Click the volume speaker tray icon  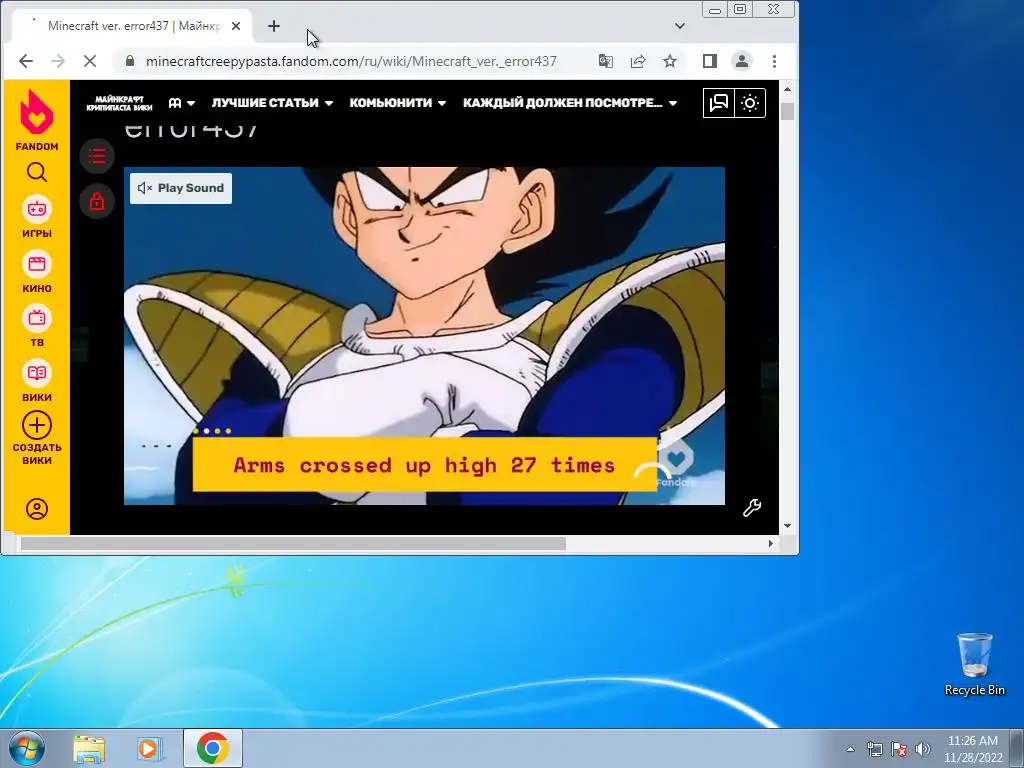pyautogui.click(x=923, y=750)
